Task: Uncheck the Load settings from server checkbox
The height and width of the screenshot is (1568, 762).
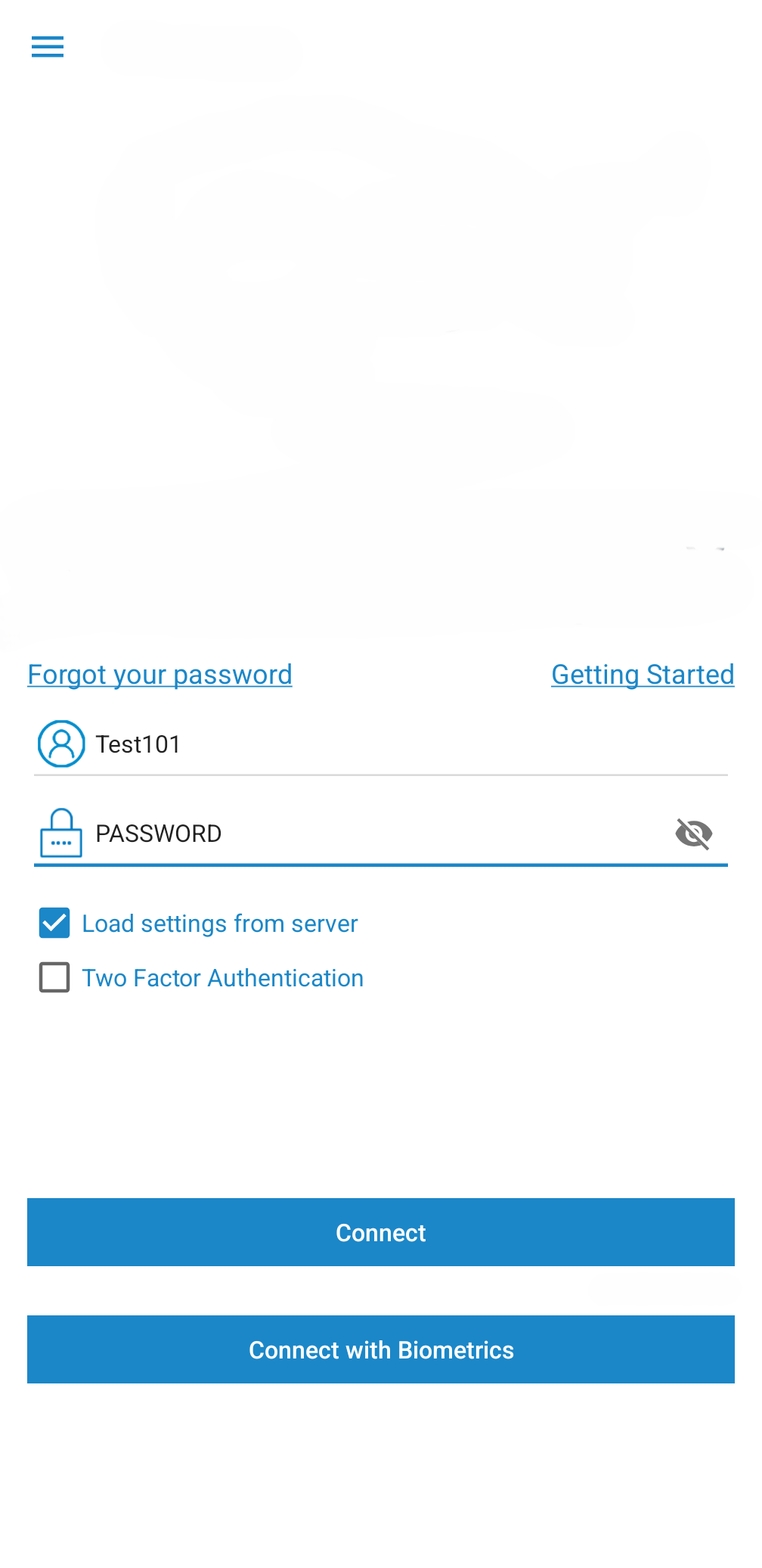Action: (x=54, y=923)
